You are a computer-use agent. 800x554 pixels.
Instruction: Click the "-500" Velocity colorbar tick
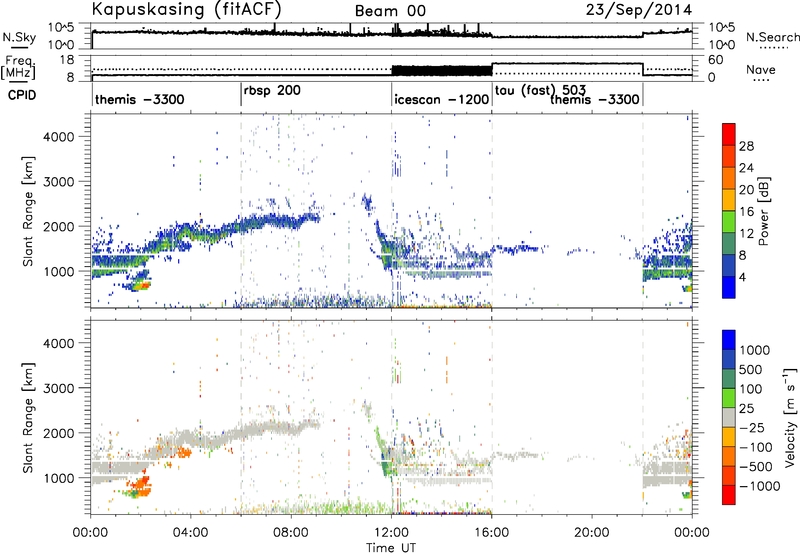point(758,467)
